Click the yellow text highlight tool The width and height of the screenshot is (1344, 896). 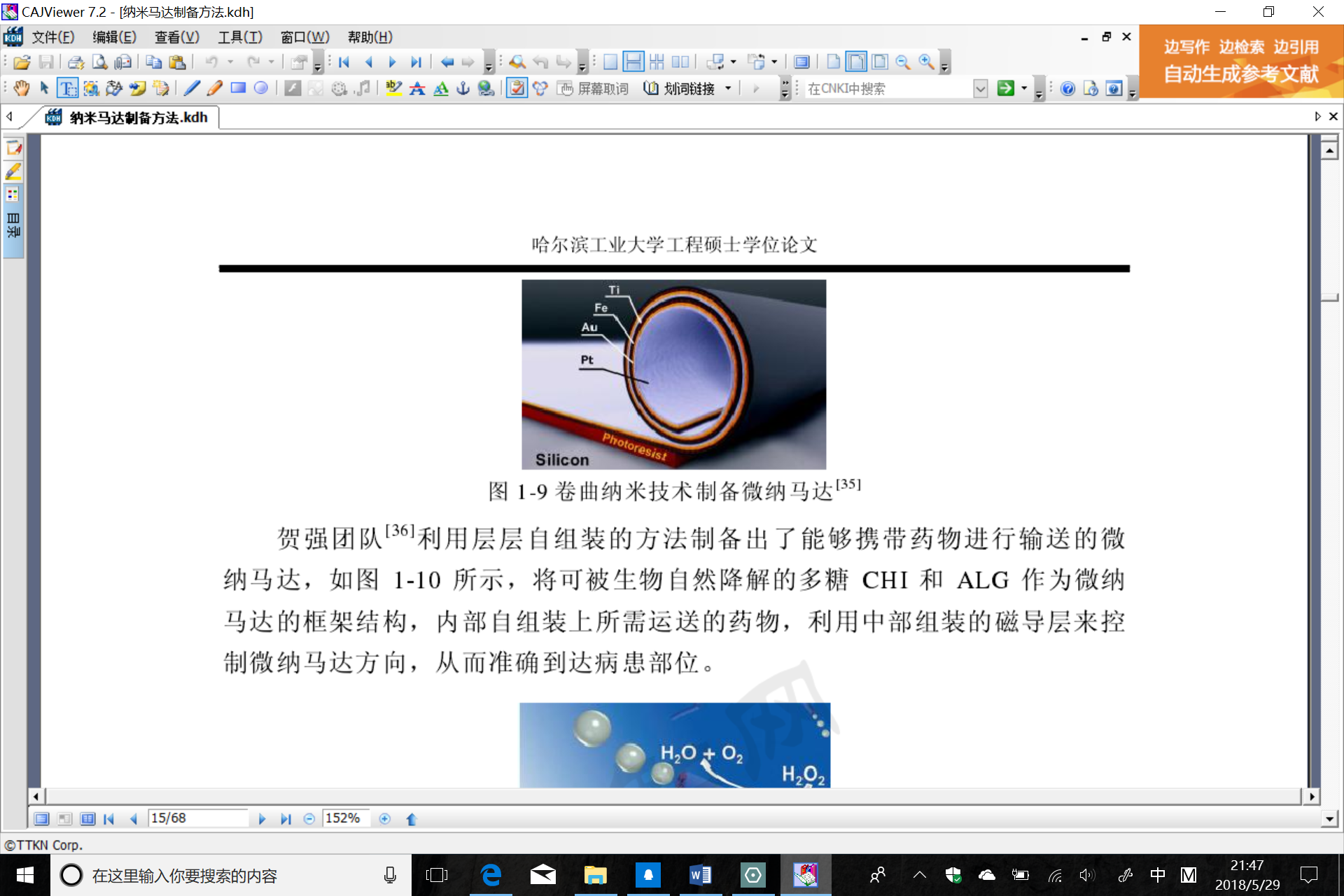pos(394,88)
